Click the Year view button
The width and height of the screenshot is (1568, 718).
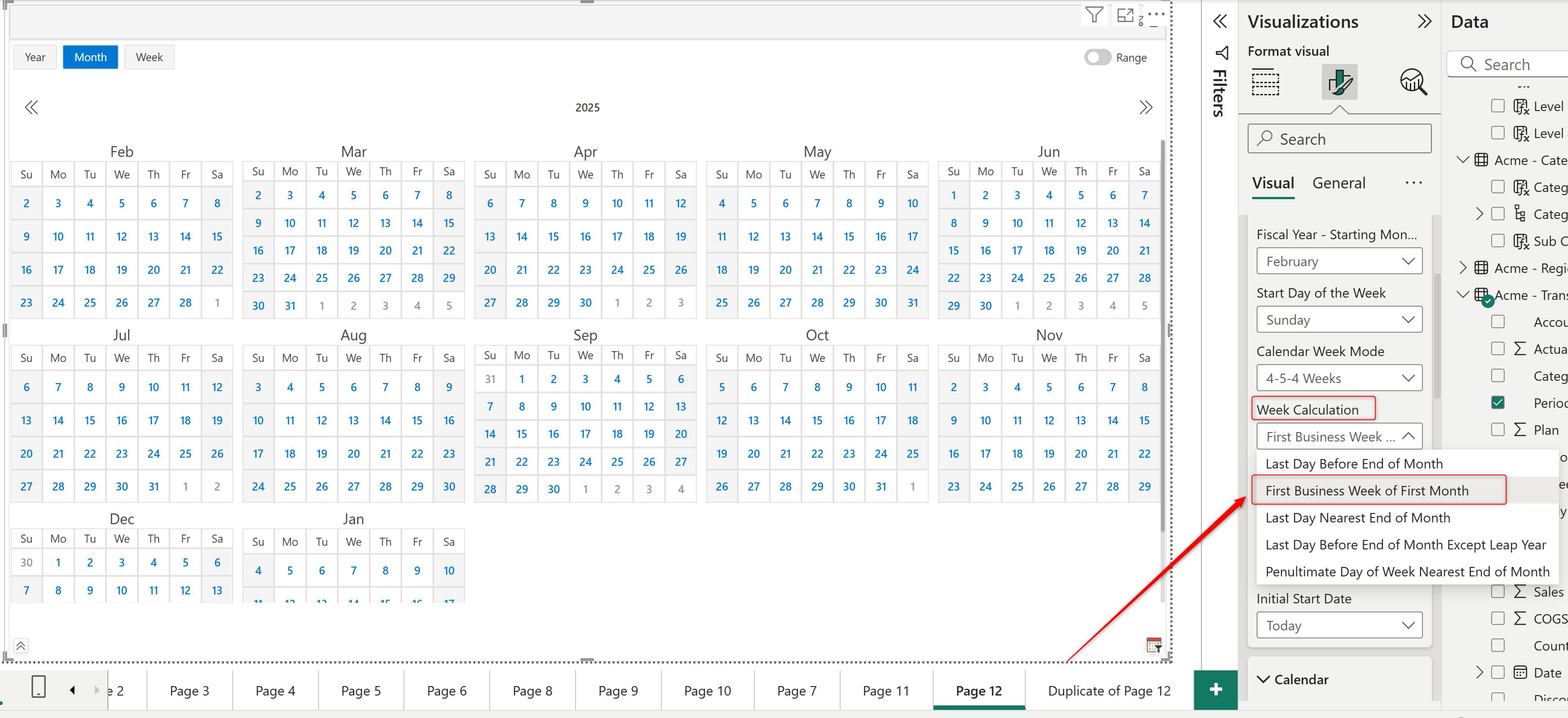[x=35, y=57]
